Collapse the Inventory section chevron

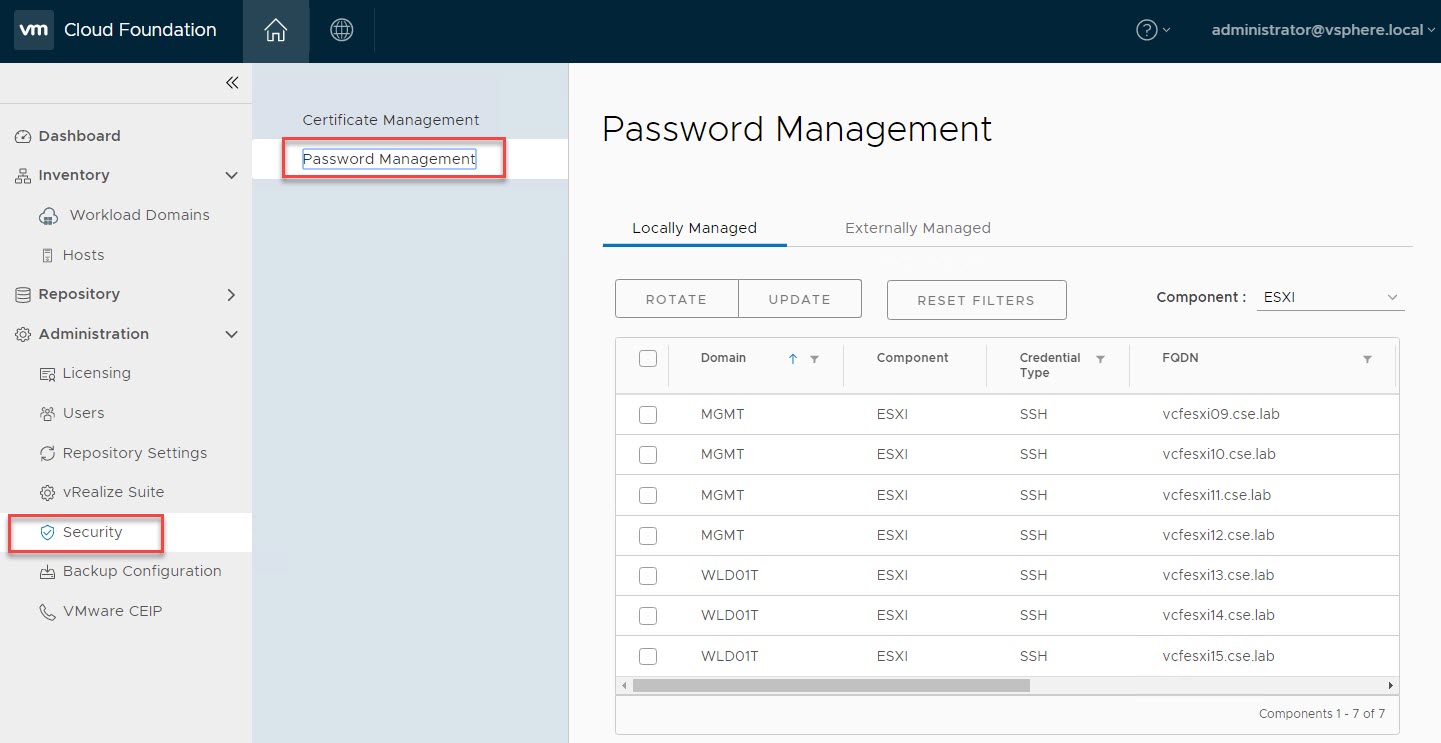231,176
